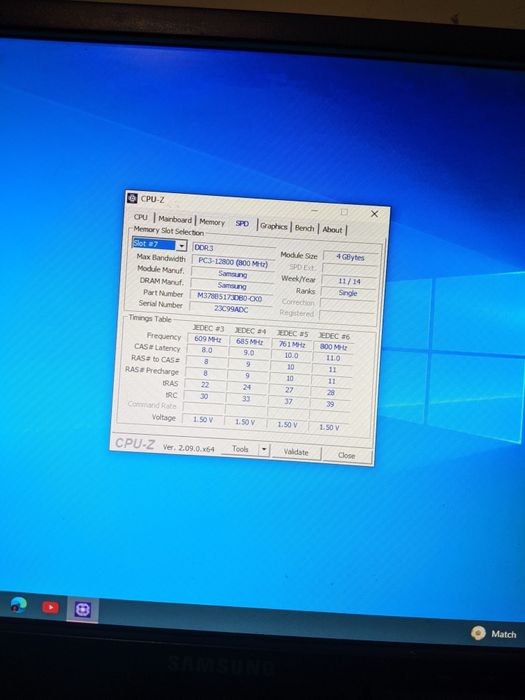The width and height of the screenshot is (525, 700).
Task: Click the JEDEC #4 frequency 685 MHz
Action: click(249, 342)
